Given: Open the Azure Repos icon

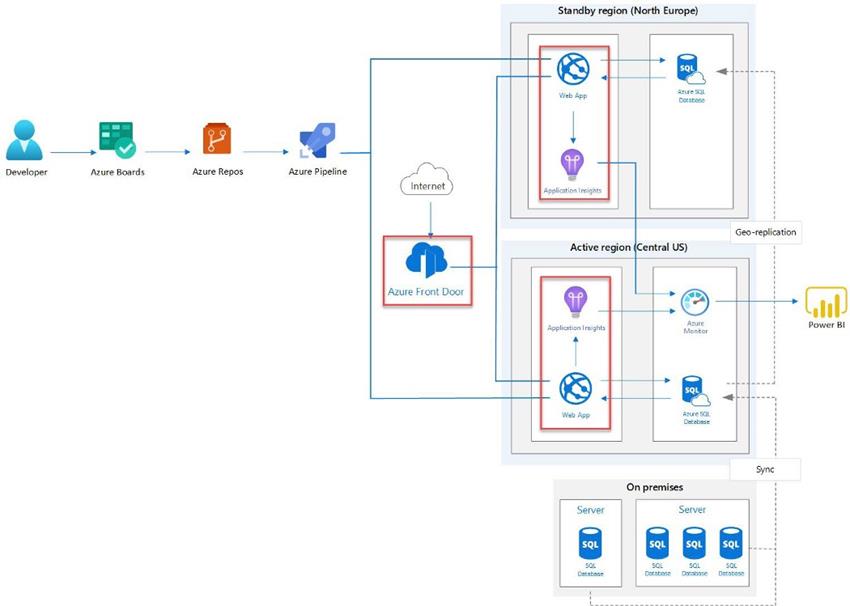Looking at the screenshot, I should pyautogui.click(x=215, y=140).
